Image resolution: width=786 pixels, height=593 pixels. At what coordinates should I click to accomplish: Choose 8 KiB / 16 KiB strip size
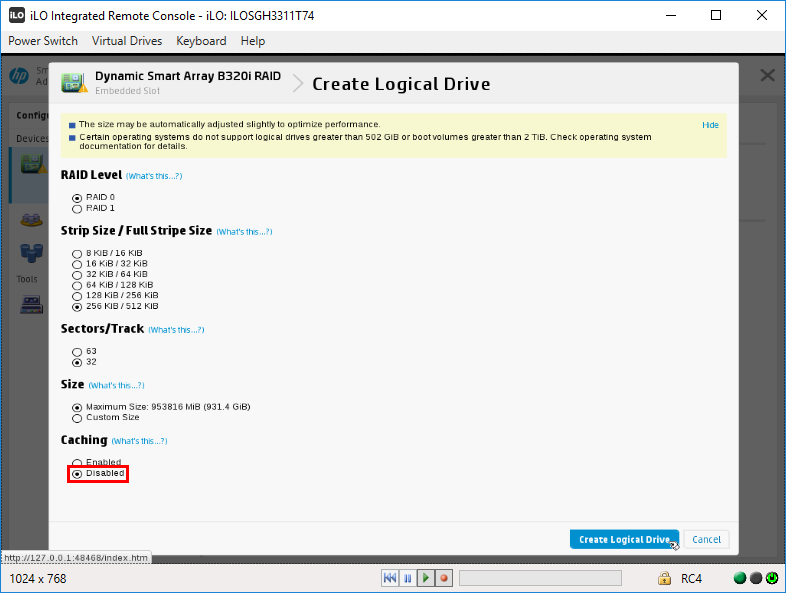pos(77,254)
